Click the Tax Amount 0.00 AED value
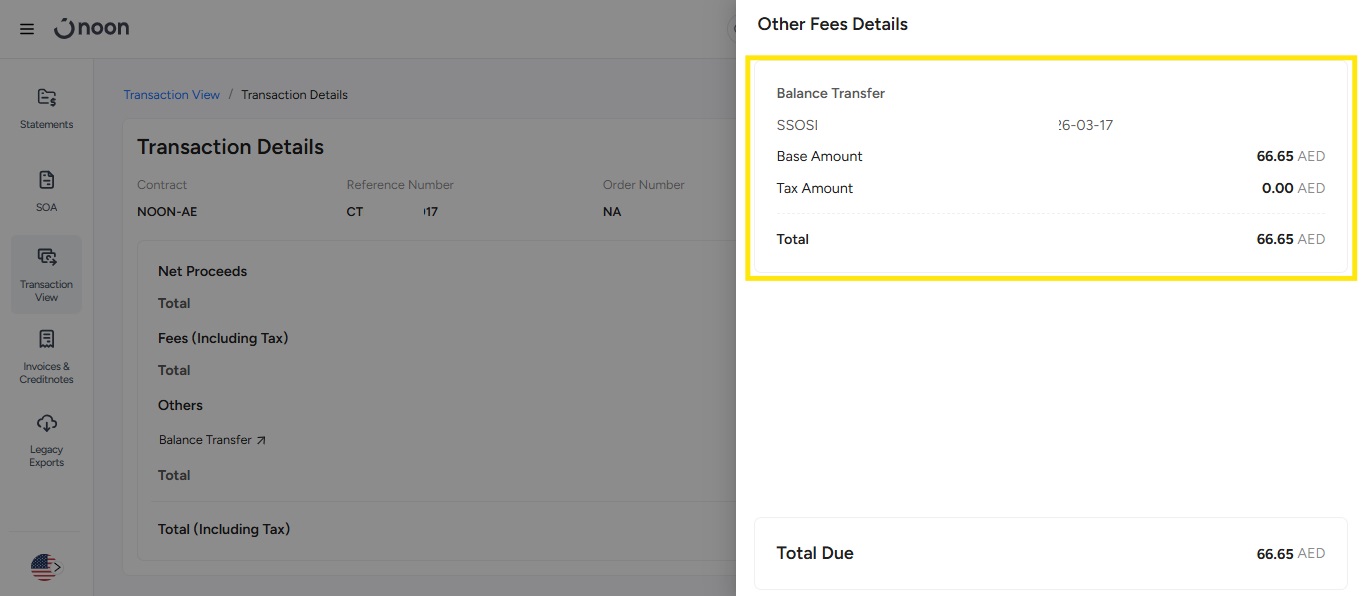The width and height of the screenshot is (1365, 596). click(x=1292, y=188)
